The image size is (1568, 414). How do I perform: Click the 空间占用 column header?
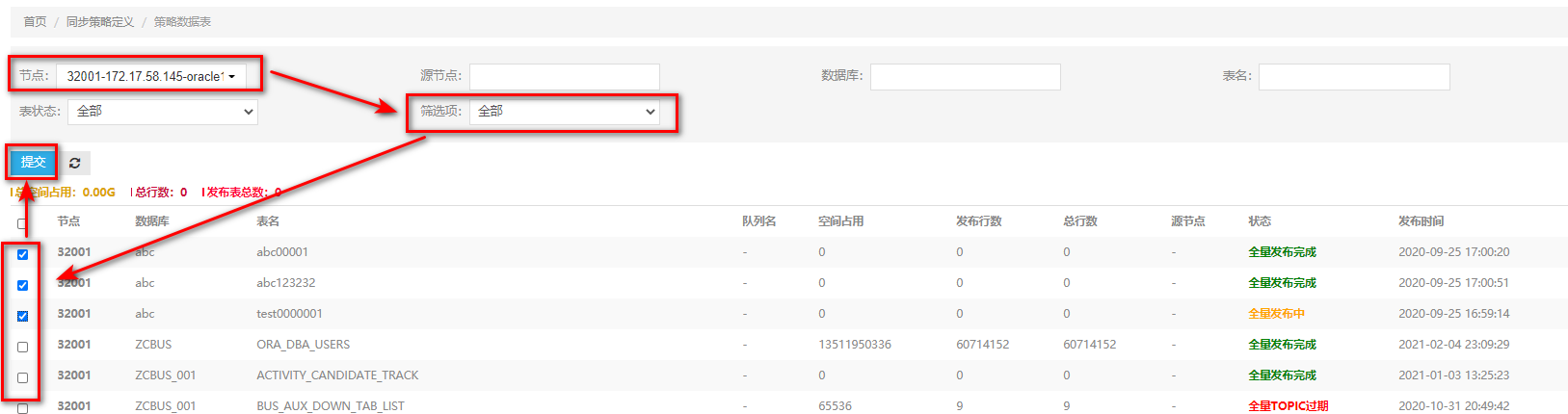point(840,221)
